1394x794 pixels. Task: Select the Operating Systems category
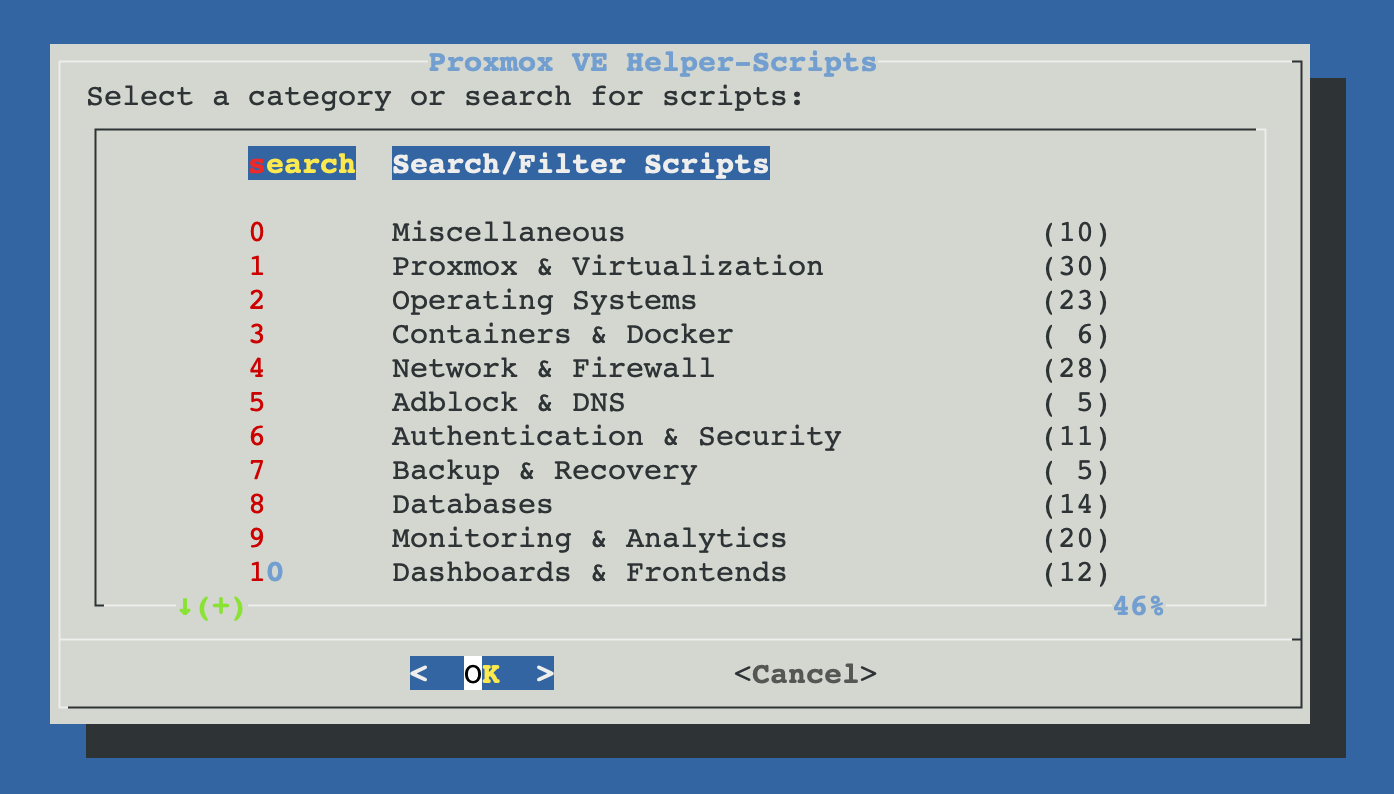(543, 301)
